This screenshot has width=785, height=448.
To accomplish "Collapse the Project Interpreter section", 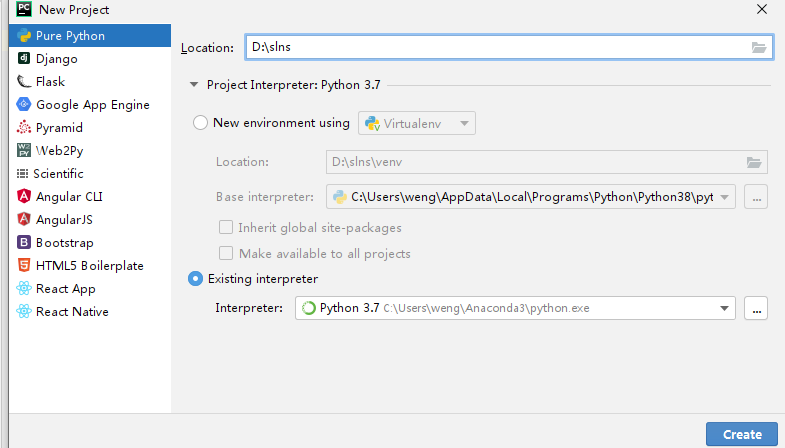I will point(194,85).
